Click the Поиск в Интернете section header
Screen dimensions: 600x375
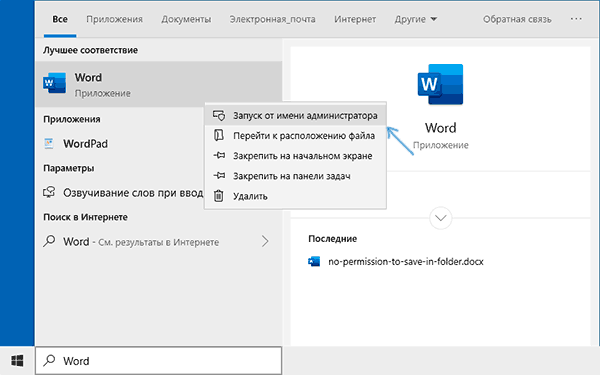[x=85, y=217]
